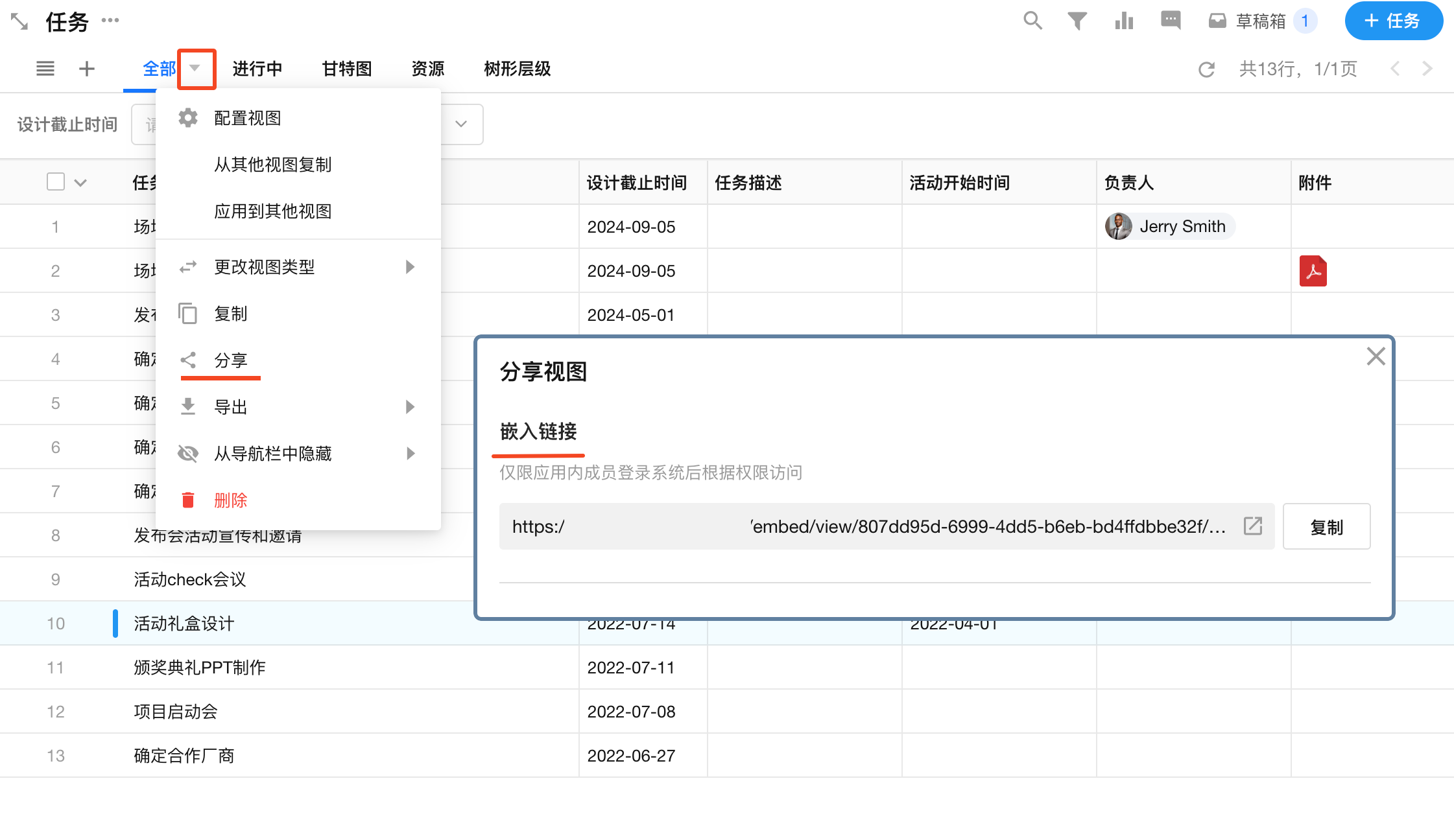Open the statistics bar chart icon
The width and height of the screenshot is (1454, 840).
click(1124, 21)
